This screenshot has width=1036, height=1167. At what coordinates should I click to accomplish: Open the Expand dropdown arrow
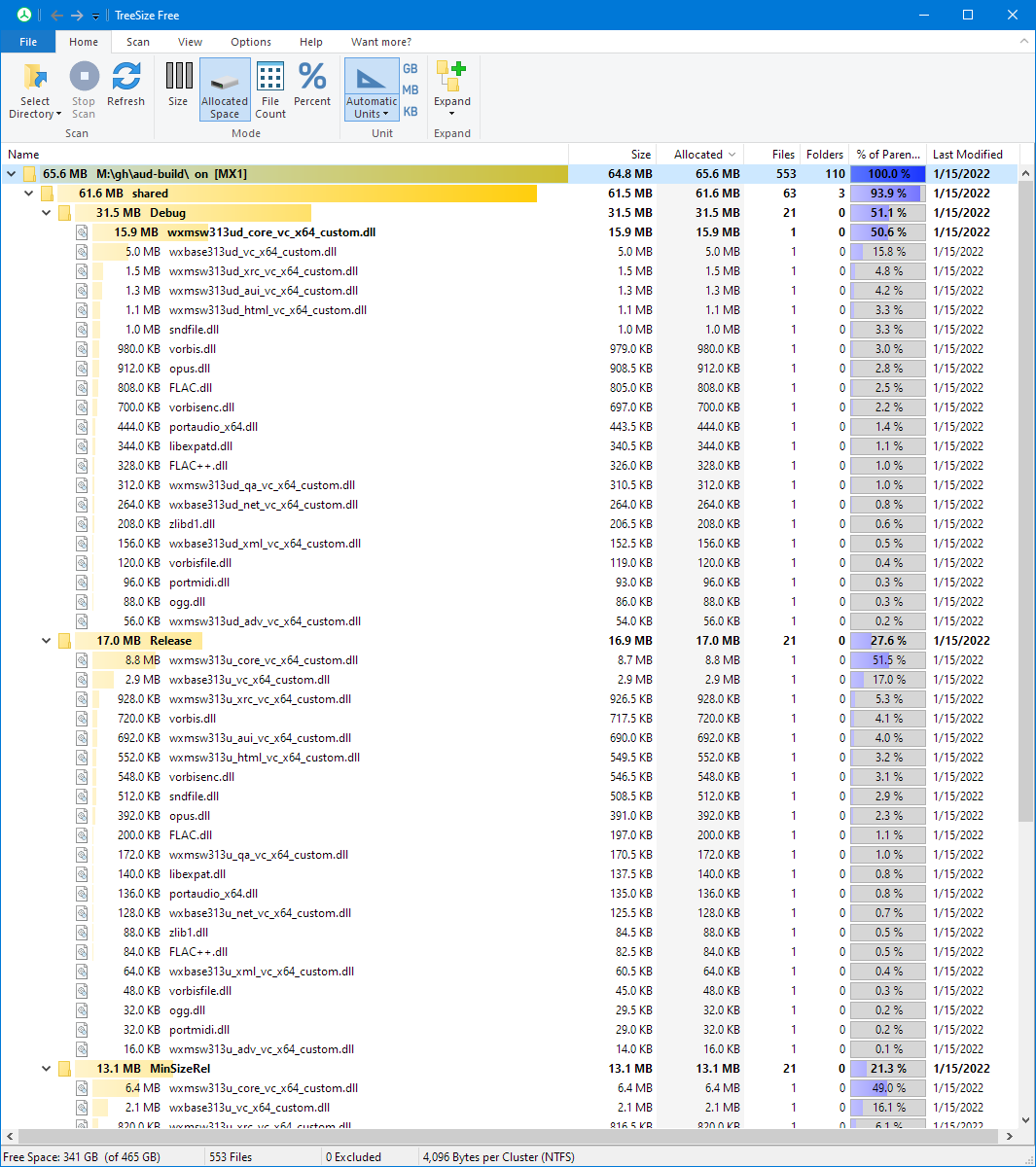click(452, 115)
